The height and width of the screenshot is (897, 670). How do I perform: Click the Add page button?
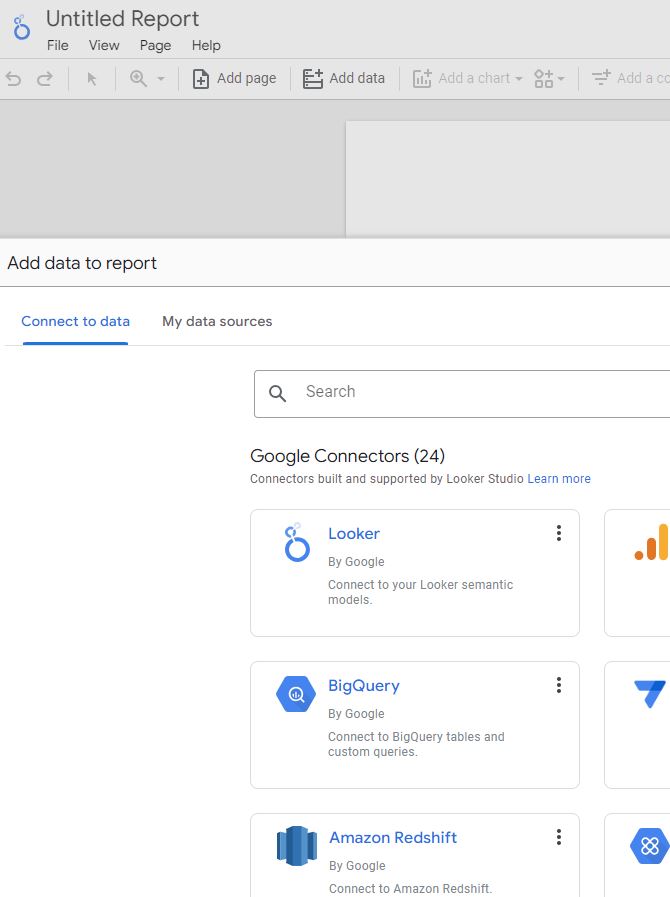(x=234, y=79)
